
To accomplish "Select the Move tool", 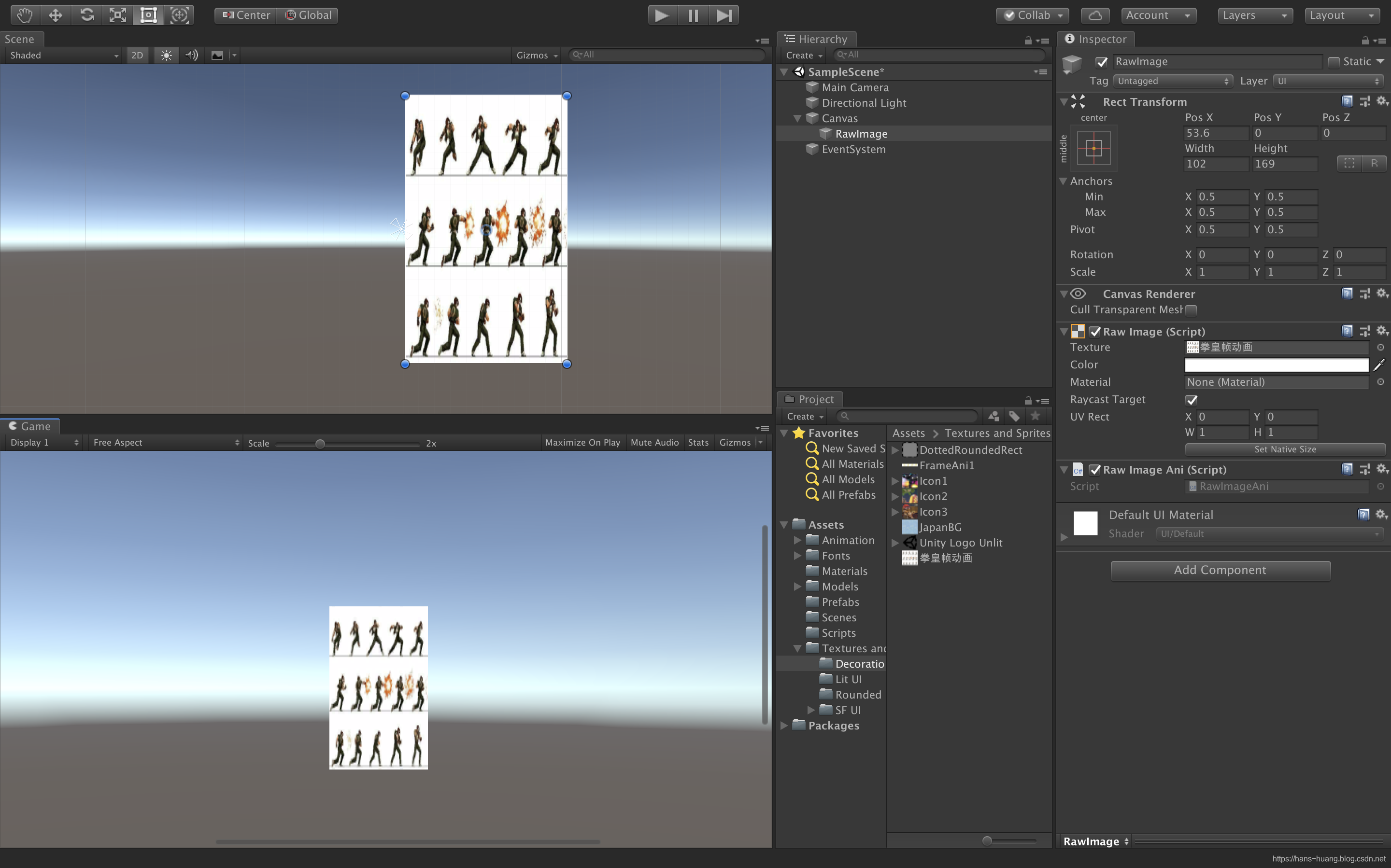I will [x=56, y=15].
